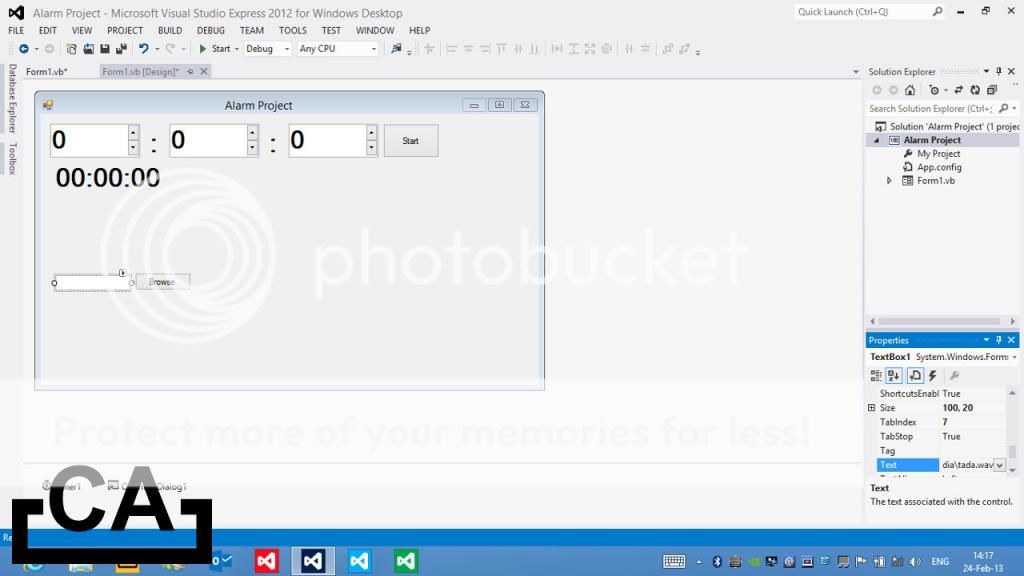Toggle Alphabetical sort in Properties panel
This screenshot has height=576, width=1024.
coord(894,376)
